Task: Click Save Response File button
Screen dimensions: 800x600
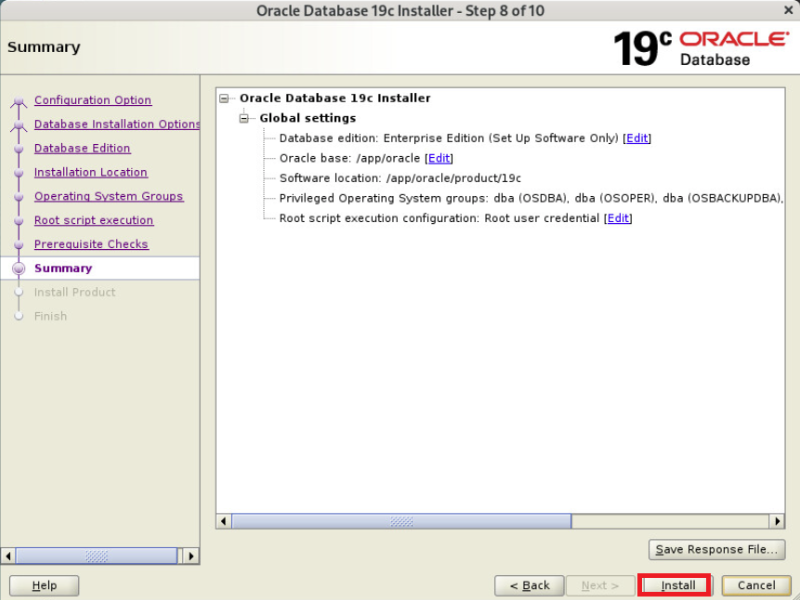Action: point(716,549)
